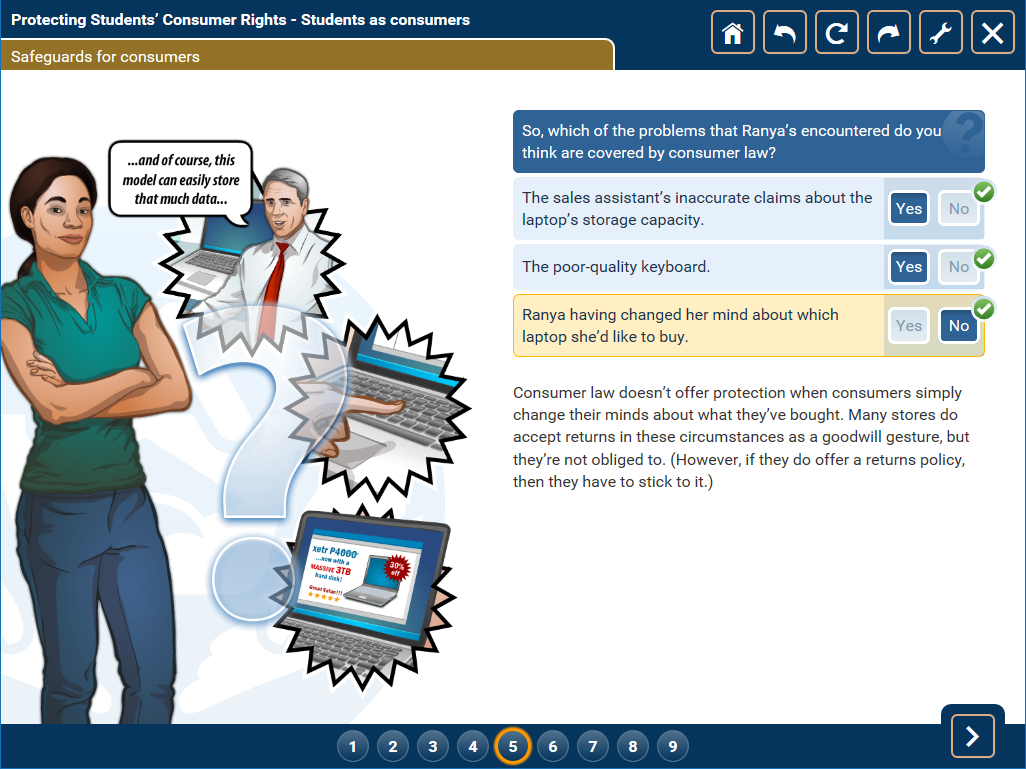
Task: Click the reload circular-arrow icon
Action: click(x=836, y=33)
